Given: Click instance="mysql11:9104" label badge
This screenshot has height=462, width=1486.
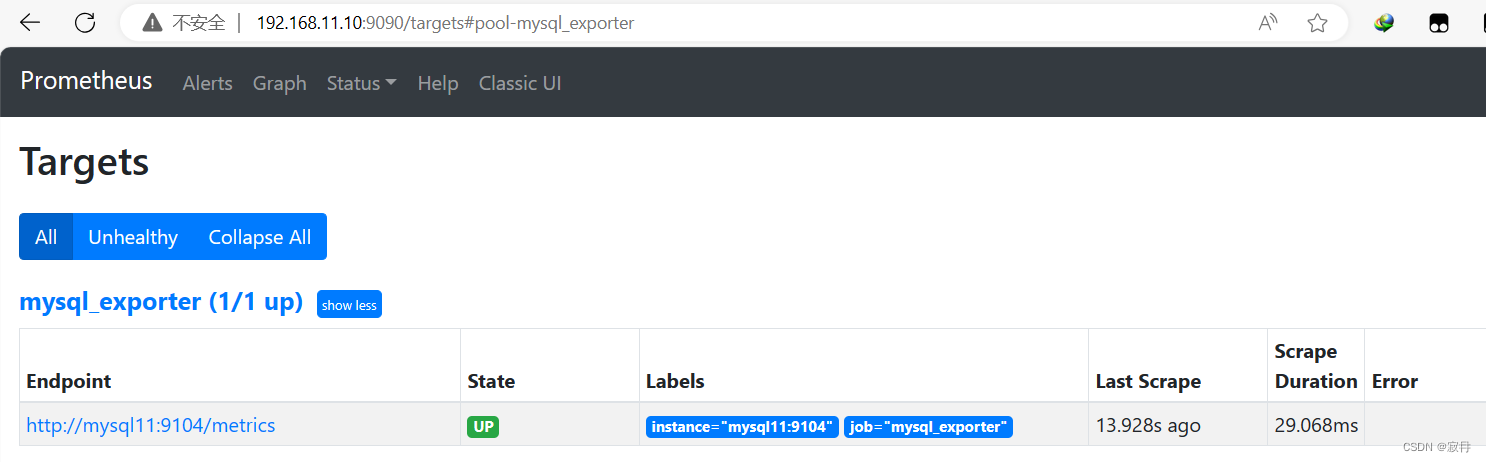Looking at the screenshot, I should [x=742, y=427].
